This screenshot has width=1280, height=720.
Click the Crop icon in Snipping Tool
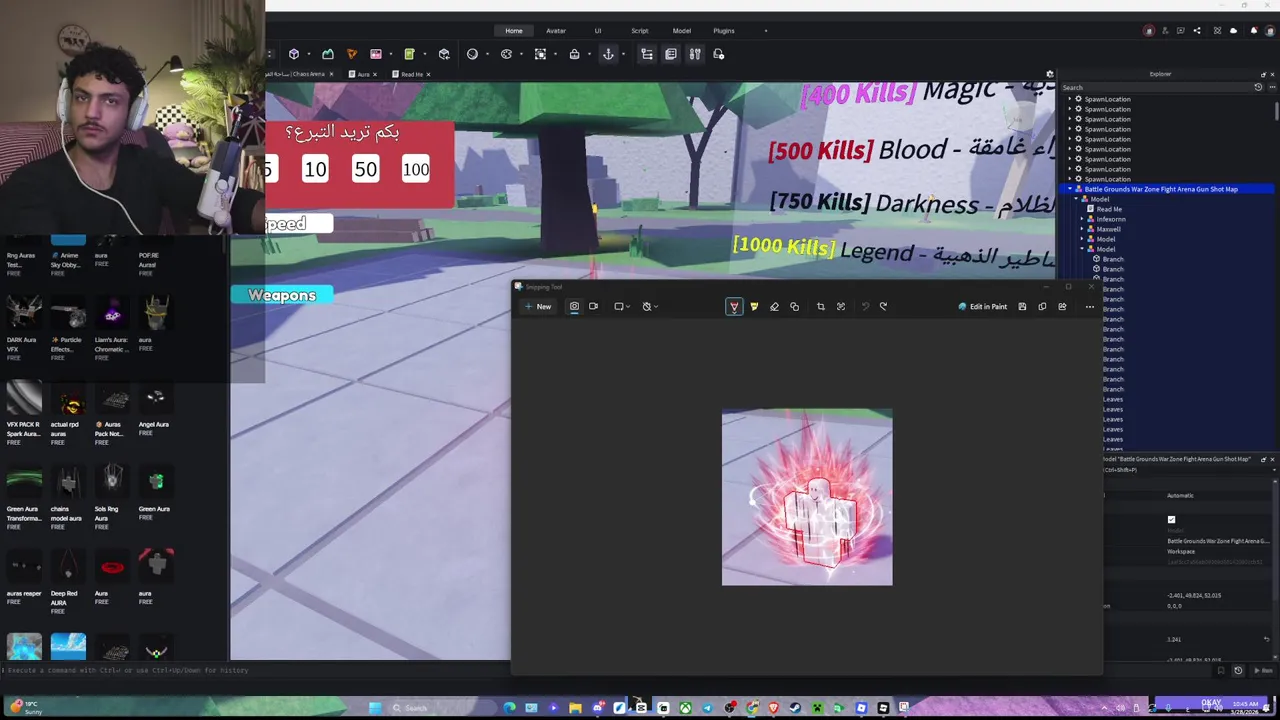point(820,306)
